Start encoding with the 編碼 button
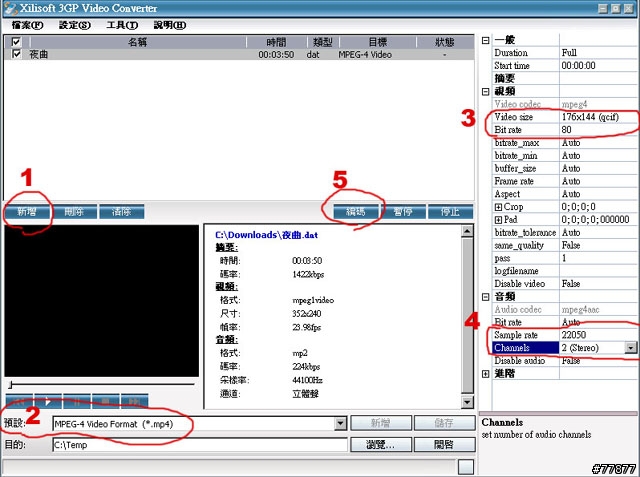 click(356, 212)
